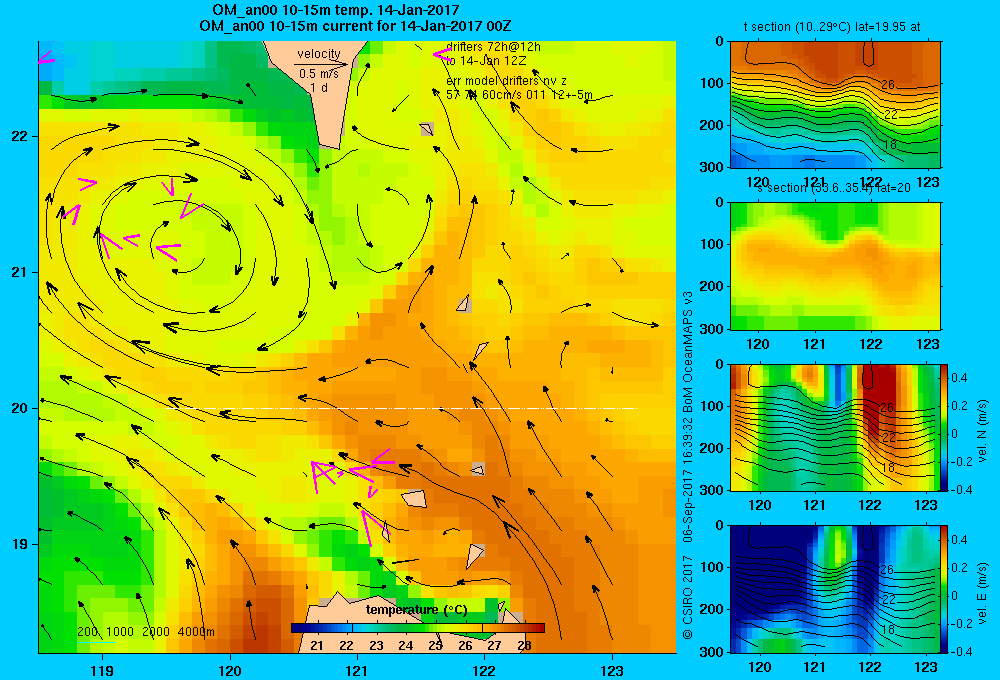Viewport: 1000px width, 680px height.
Task: Click the '© CSIRO 2017' copyright text
Action: pyautogui.click(x=688, y=597)
